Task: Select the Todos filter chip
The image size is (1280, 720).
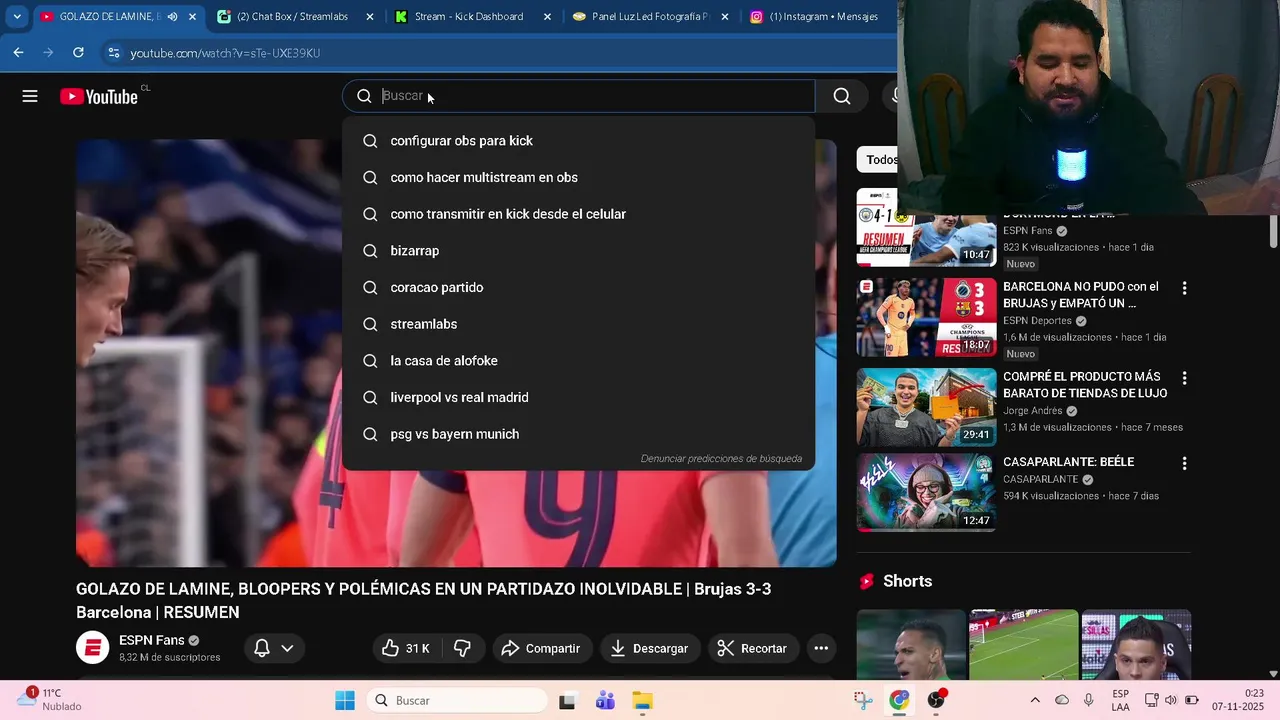Action: point(877,160)
